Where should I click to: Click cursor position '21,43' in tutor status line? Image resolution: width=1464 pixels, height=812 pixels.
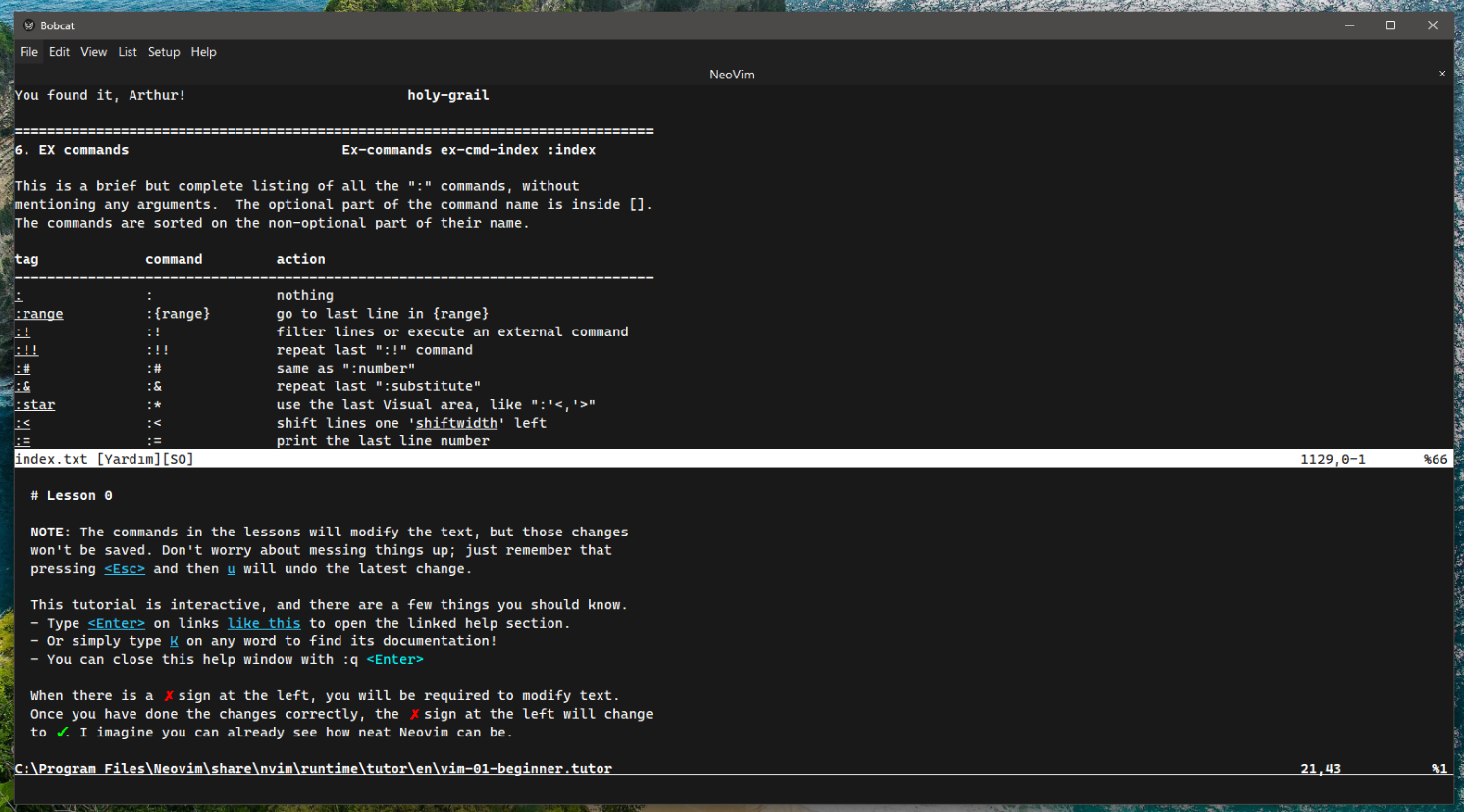(1321, 769)
